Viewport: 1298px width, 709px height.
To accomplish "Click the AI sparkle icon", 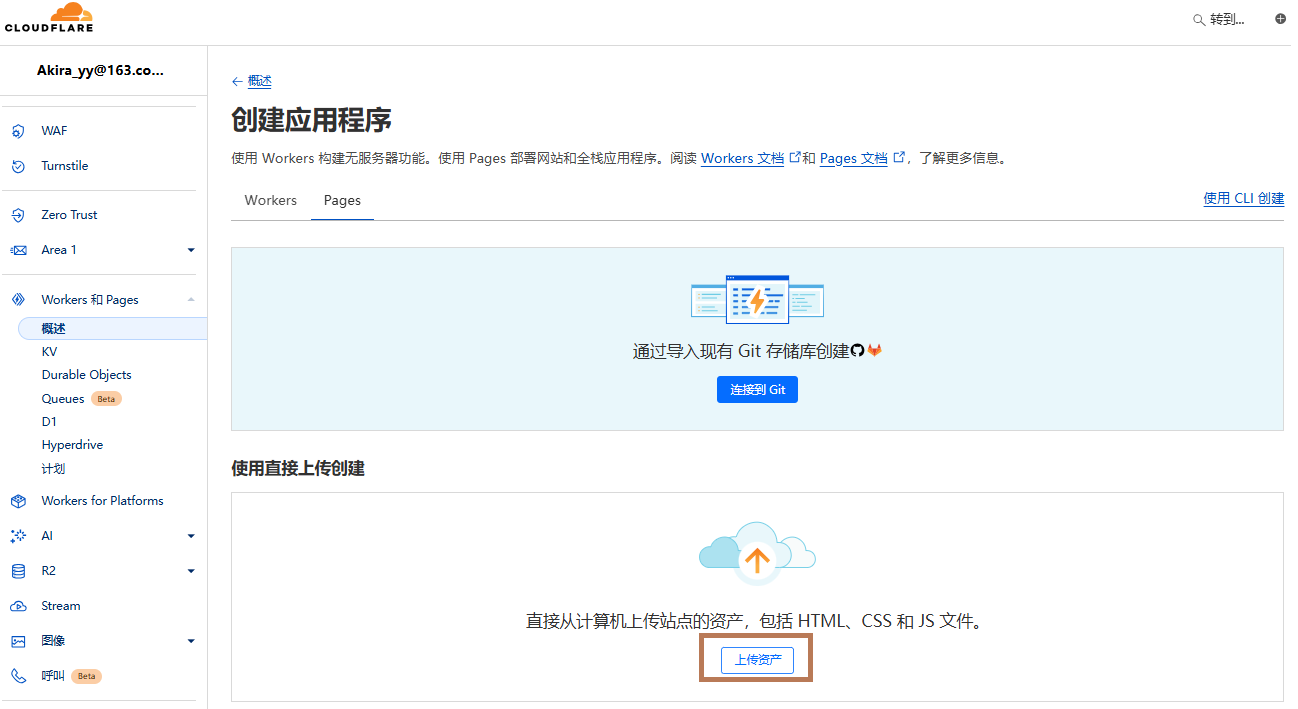I will [x=18, y=536].
